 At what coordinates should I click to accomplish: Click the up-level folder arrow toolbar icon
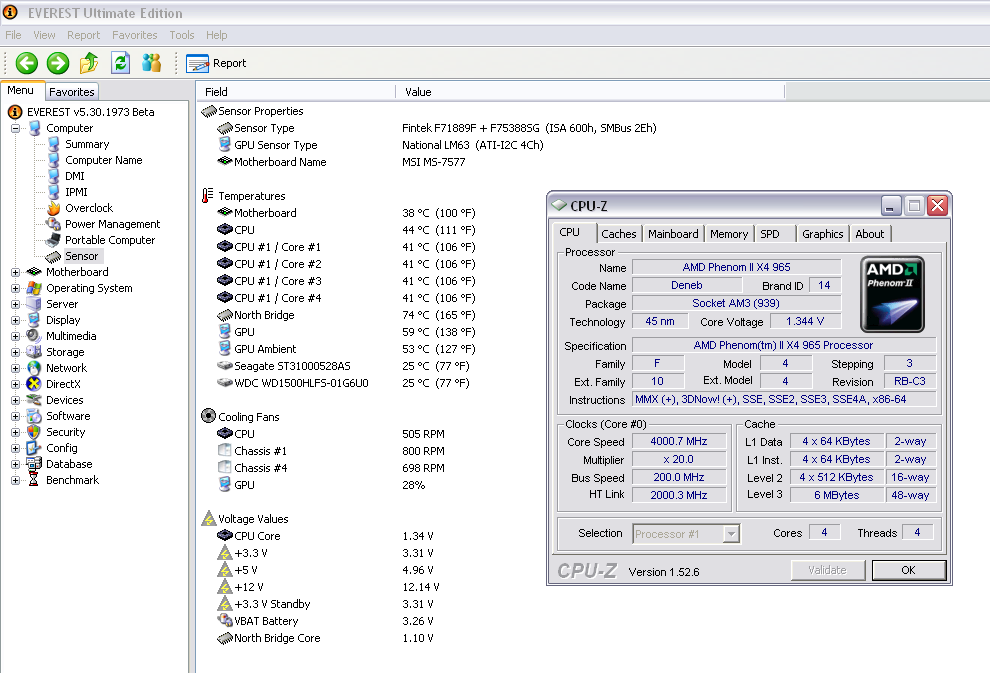[x=89, y=63]
